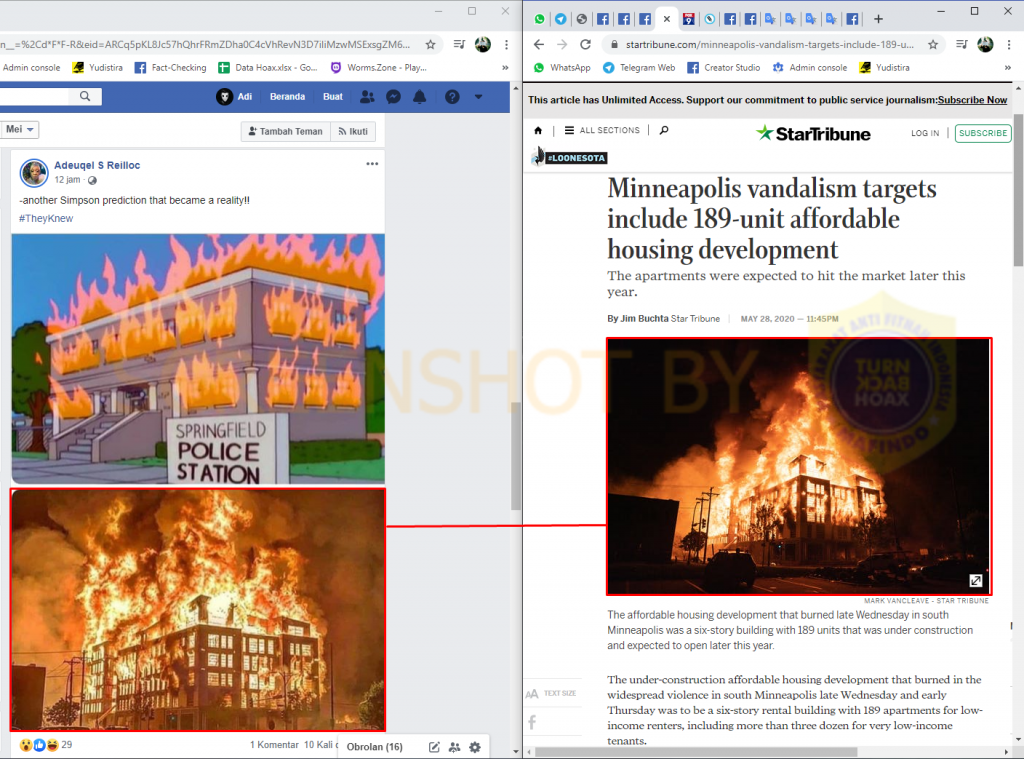Screen dimensions: 1024x759
Task: Click StarTribune home icon
Action: tap(538, 131)
